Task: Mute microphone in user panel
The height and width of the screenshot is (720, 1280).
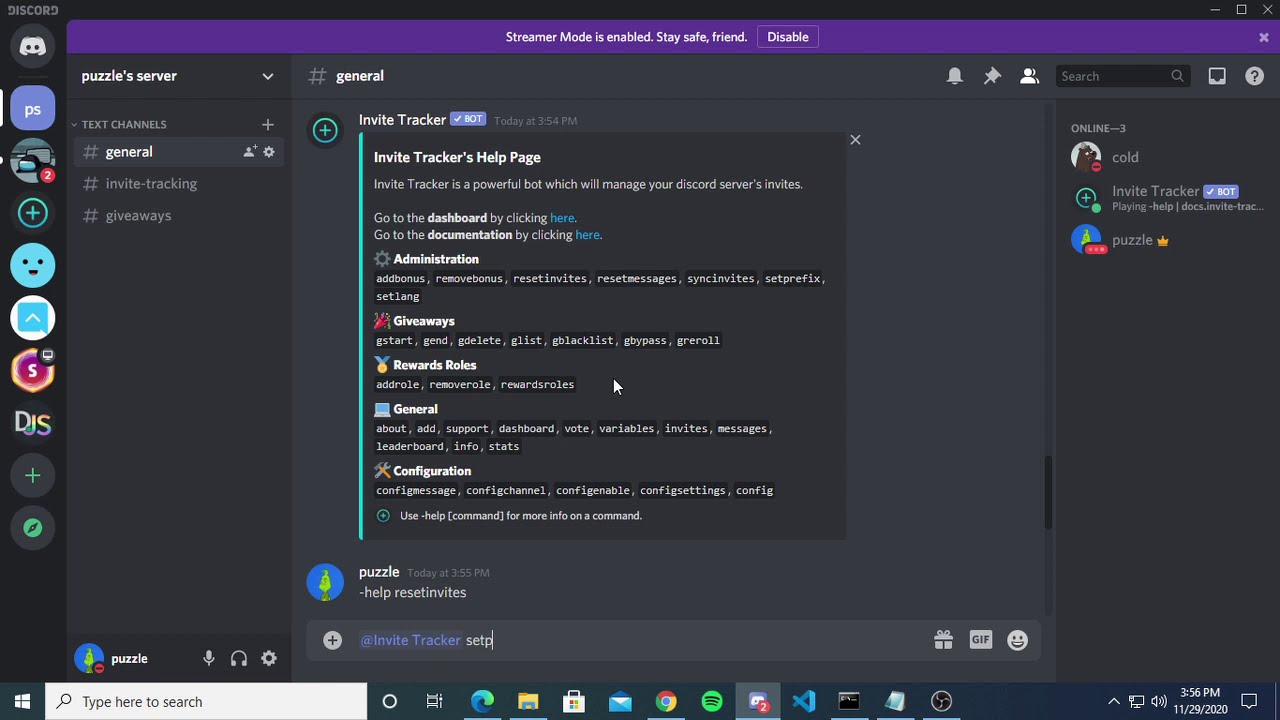Action: point(209,658)
